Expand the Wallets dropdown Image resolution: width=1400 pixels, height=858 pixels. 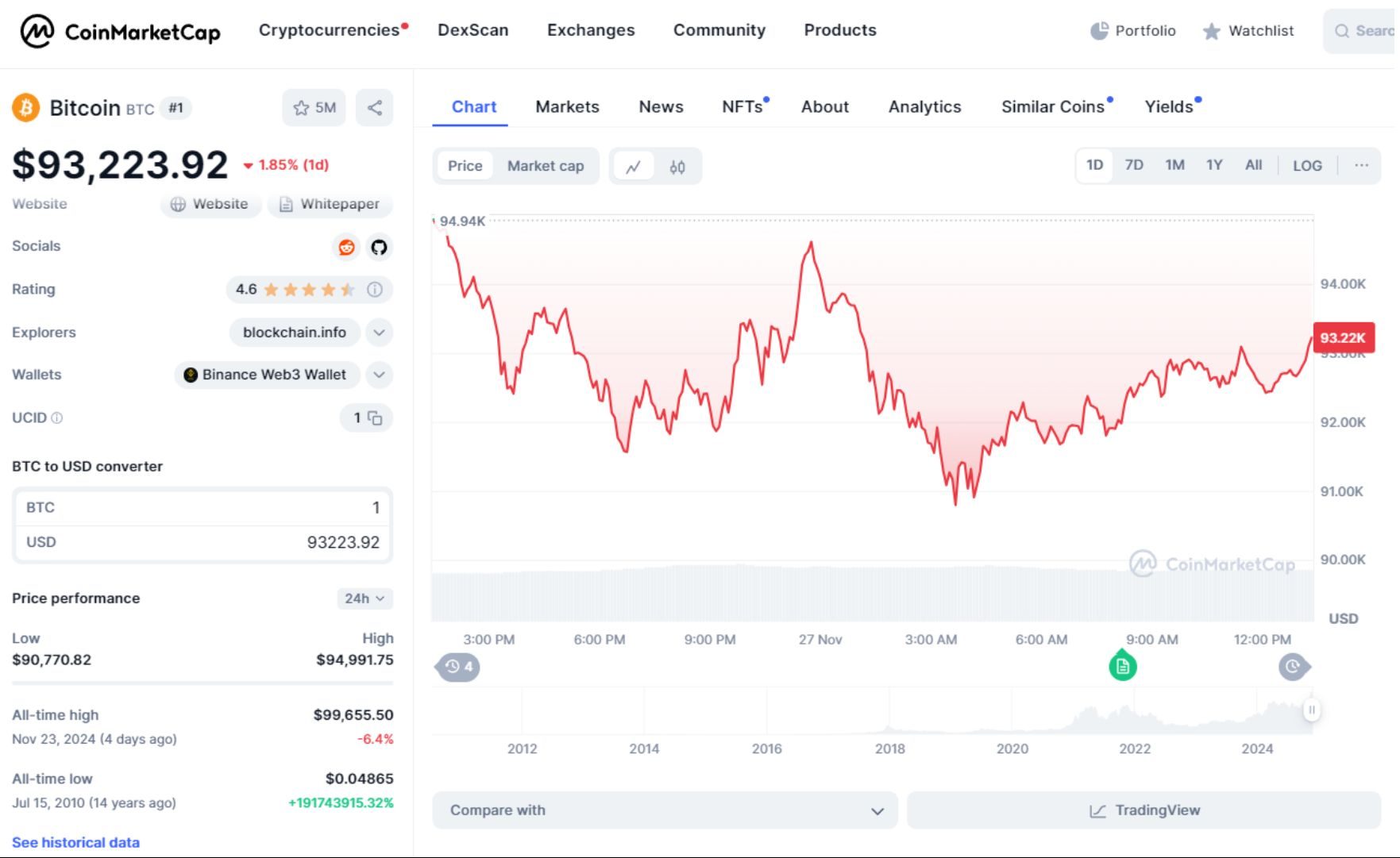(x=379, y=375)
